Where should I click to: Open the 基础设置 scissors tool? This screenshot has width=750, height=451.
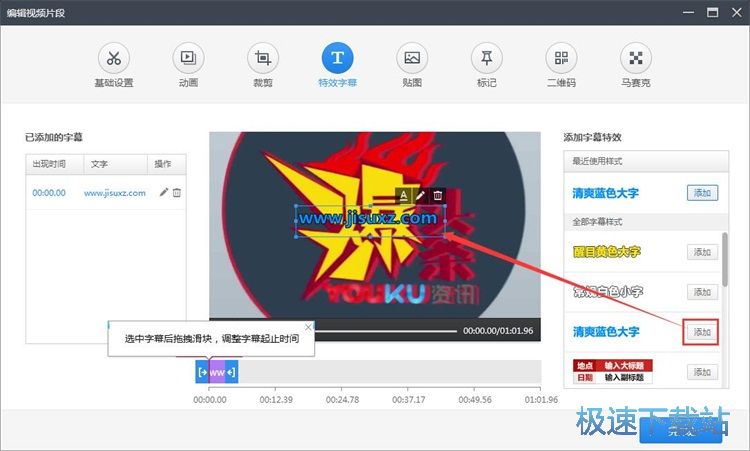tap(114, 66)
